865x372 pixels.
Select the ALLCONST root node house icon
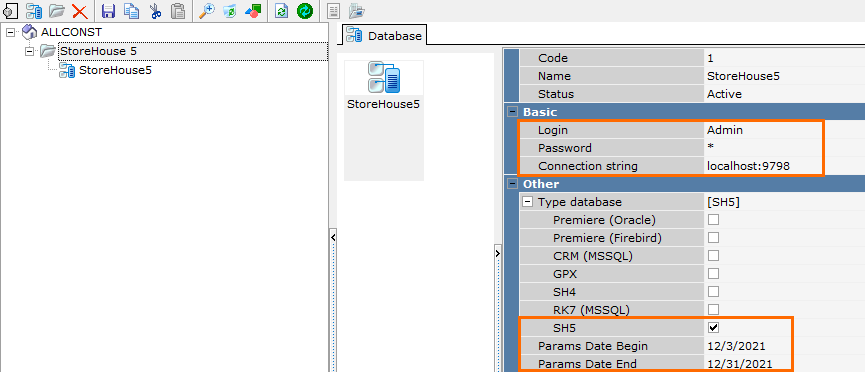click(29, 32)
